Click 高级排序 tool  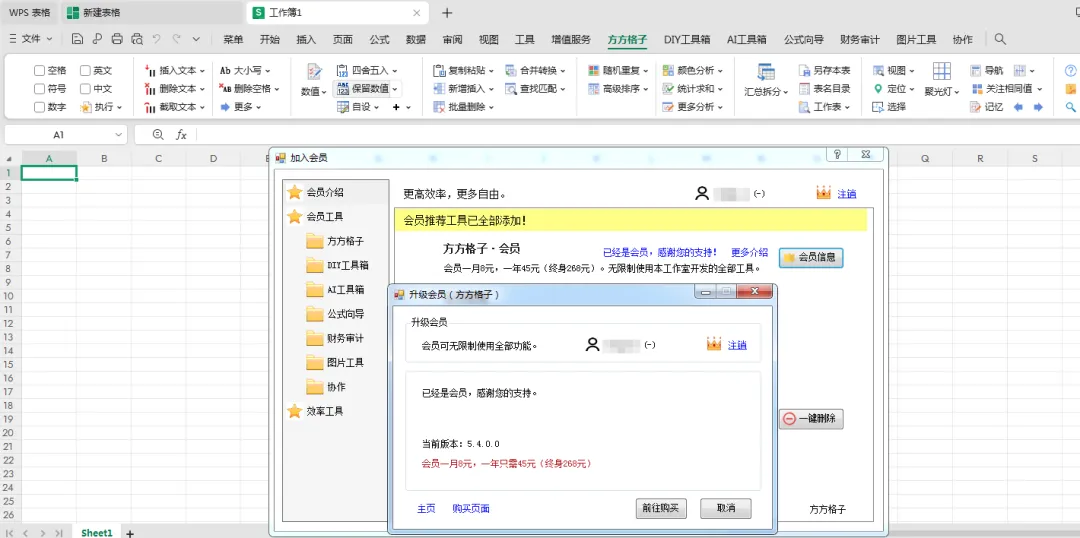(619, 88)
